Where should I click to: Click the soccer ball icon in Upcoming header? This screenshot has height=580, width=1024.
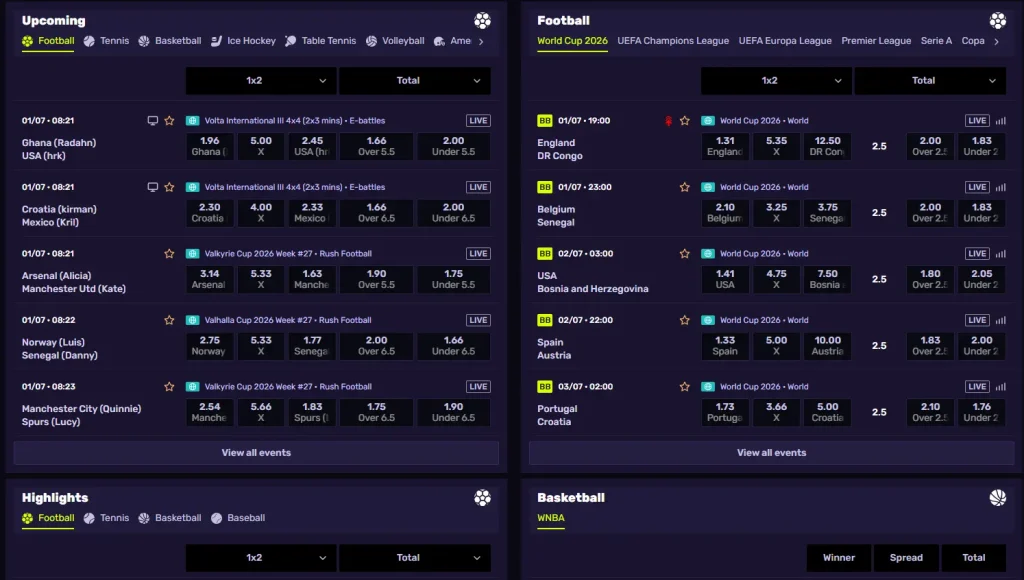(x=483, y=21)
